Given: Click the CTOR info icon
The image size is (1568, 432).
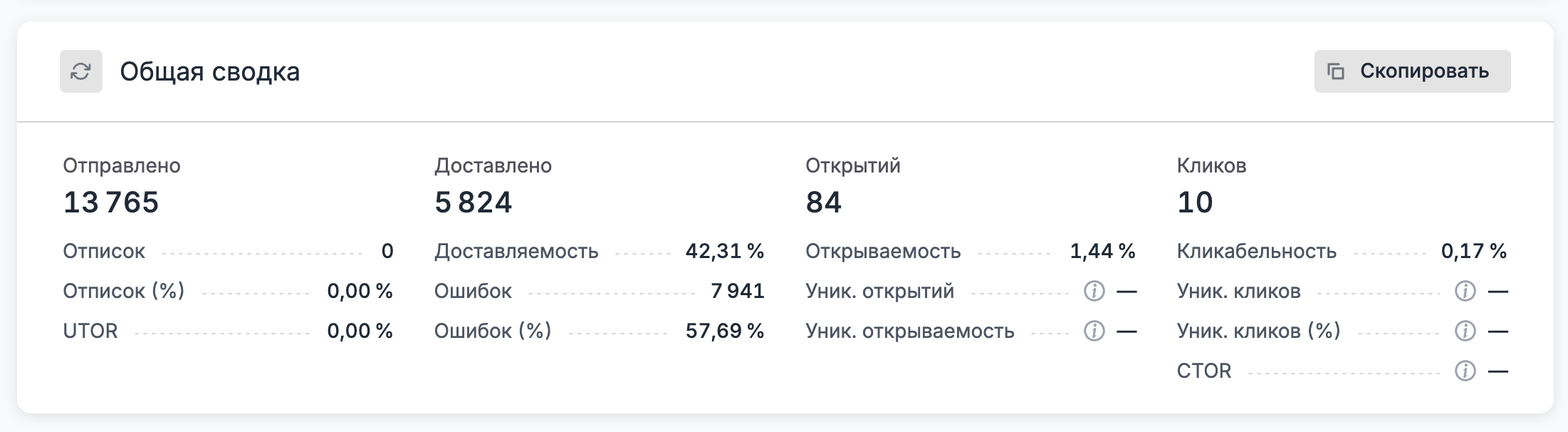Looking at the screenshot, I should pos(1465,371).
